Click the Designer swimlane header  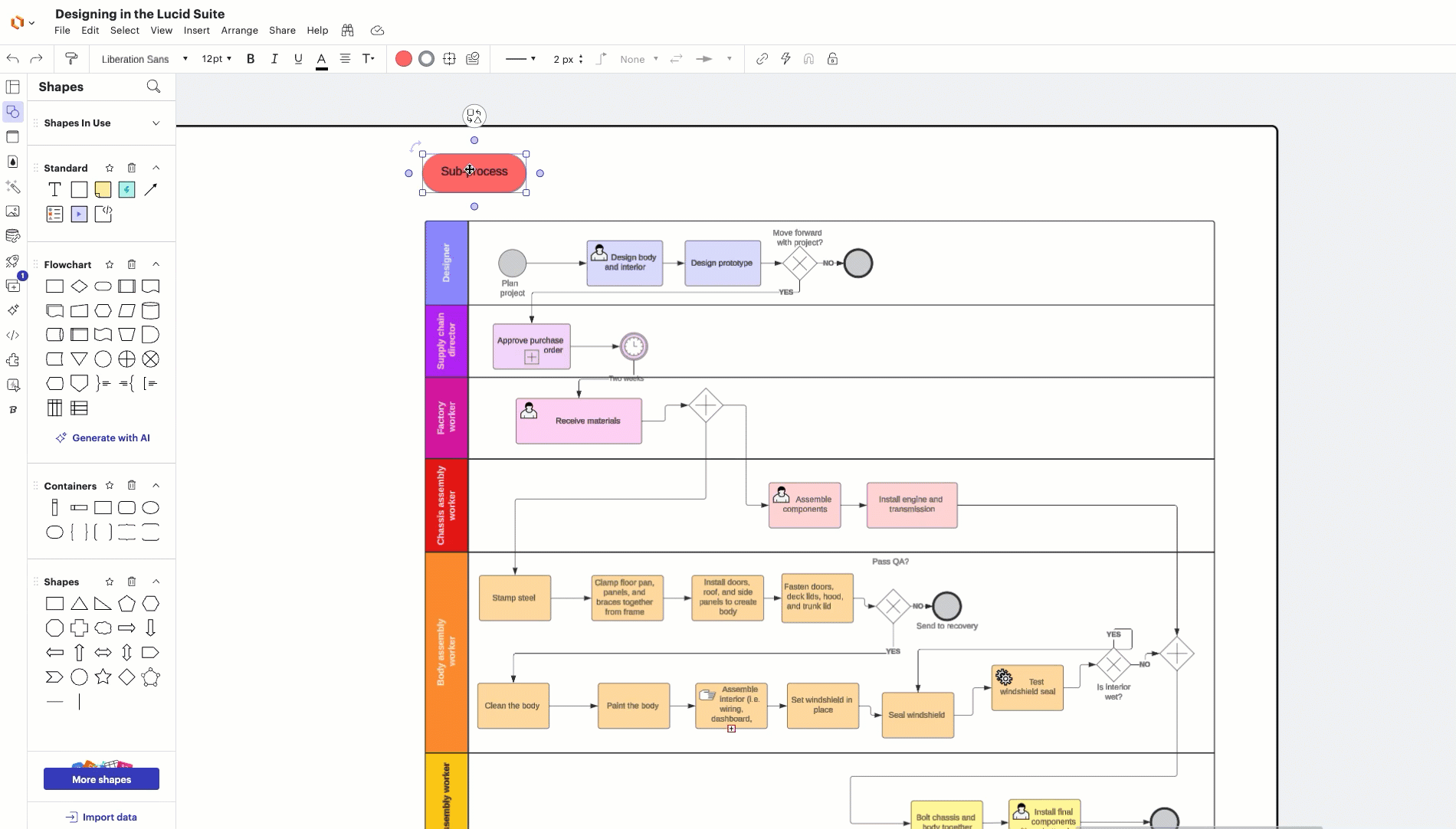pos(447,264)
